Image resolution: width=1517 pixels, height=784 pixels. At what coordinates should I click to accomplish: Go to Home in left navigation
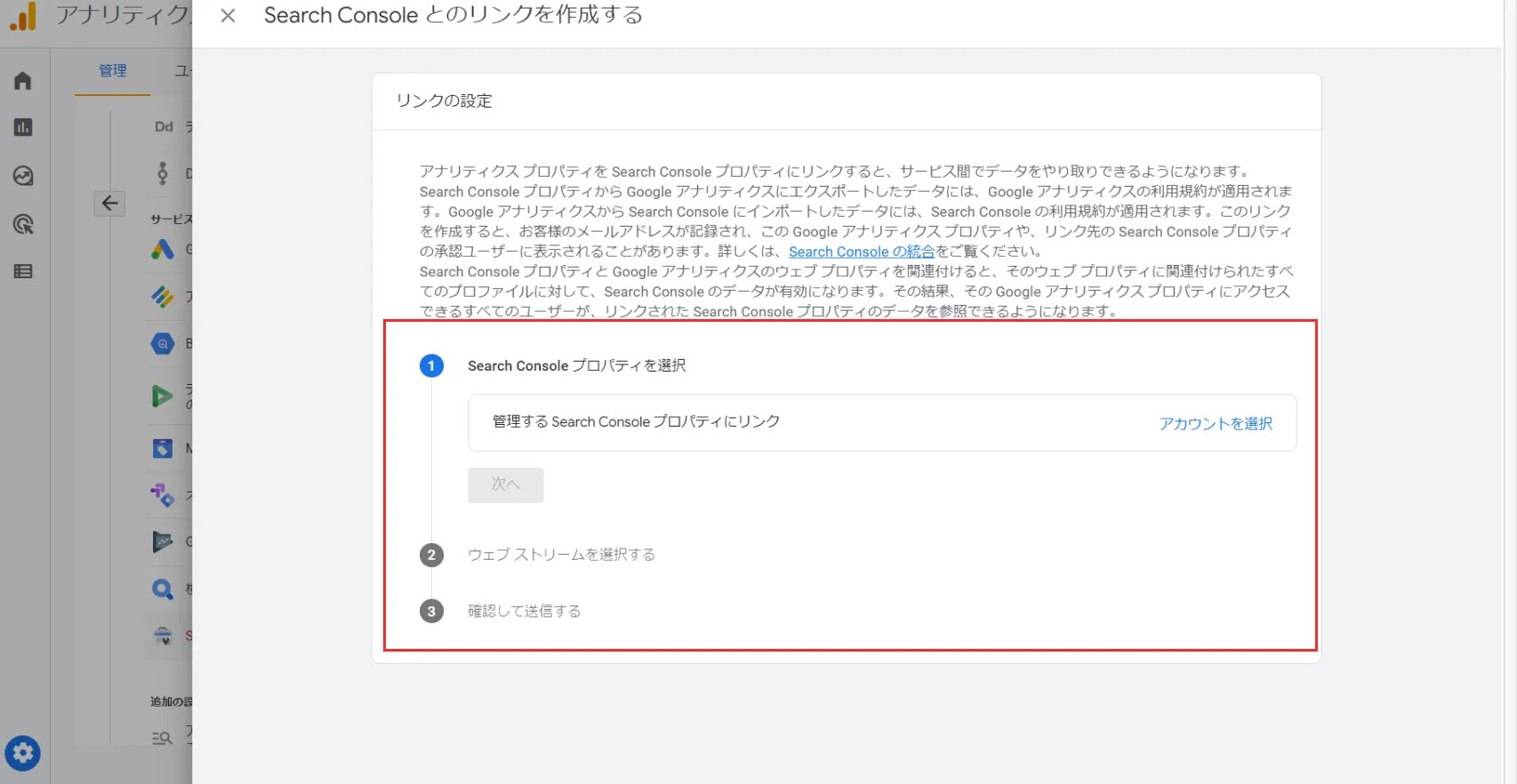point(23,81)
